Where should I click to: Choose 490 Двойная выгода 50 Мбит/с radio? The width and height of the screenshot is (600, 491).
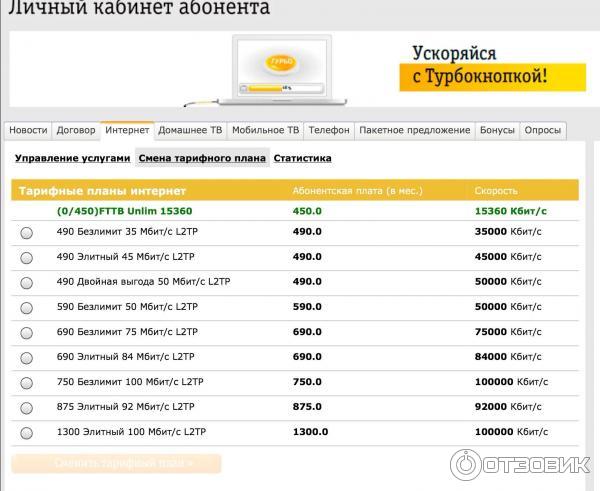[27, 283]
